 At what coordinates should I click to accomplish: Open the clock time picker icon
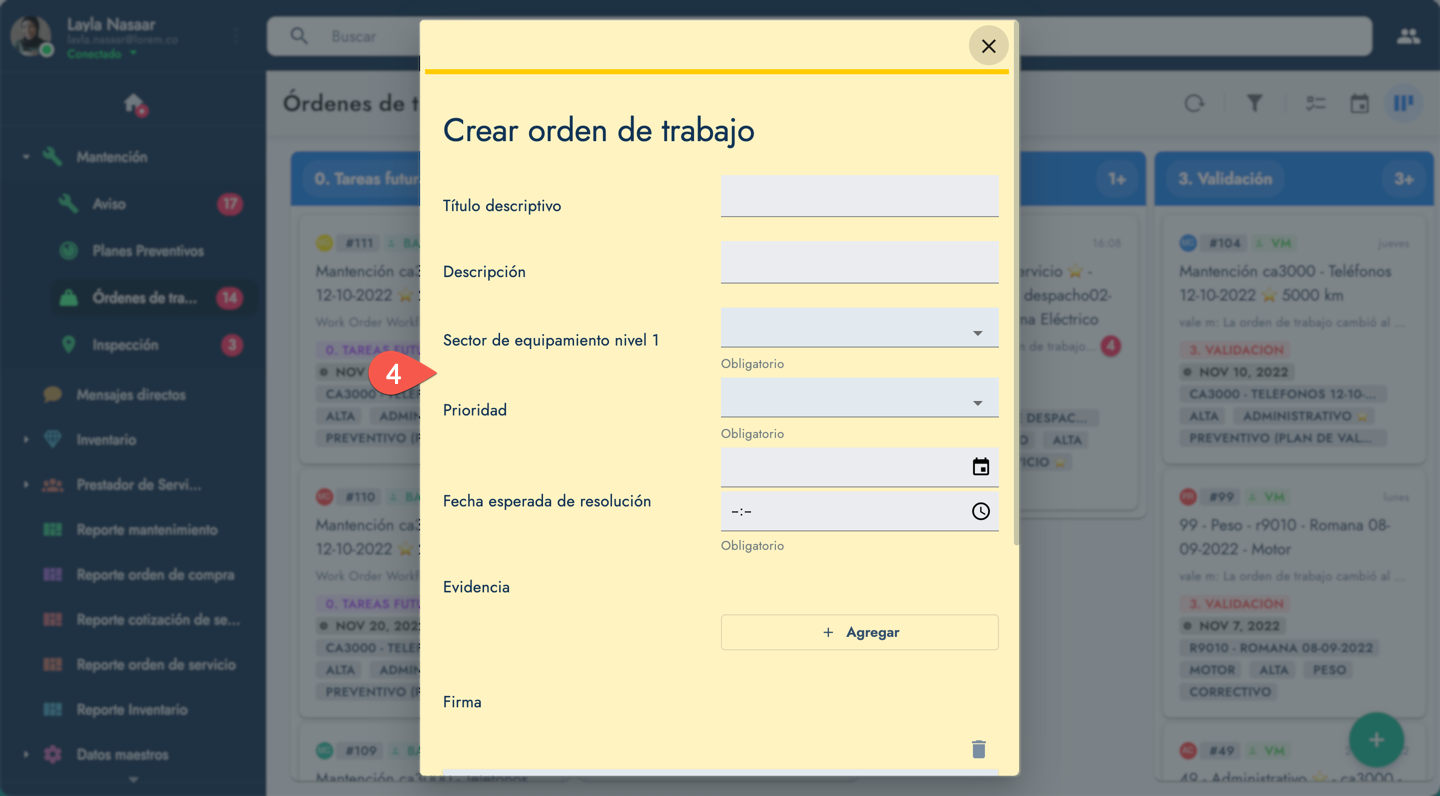point(981,511)
